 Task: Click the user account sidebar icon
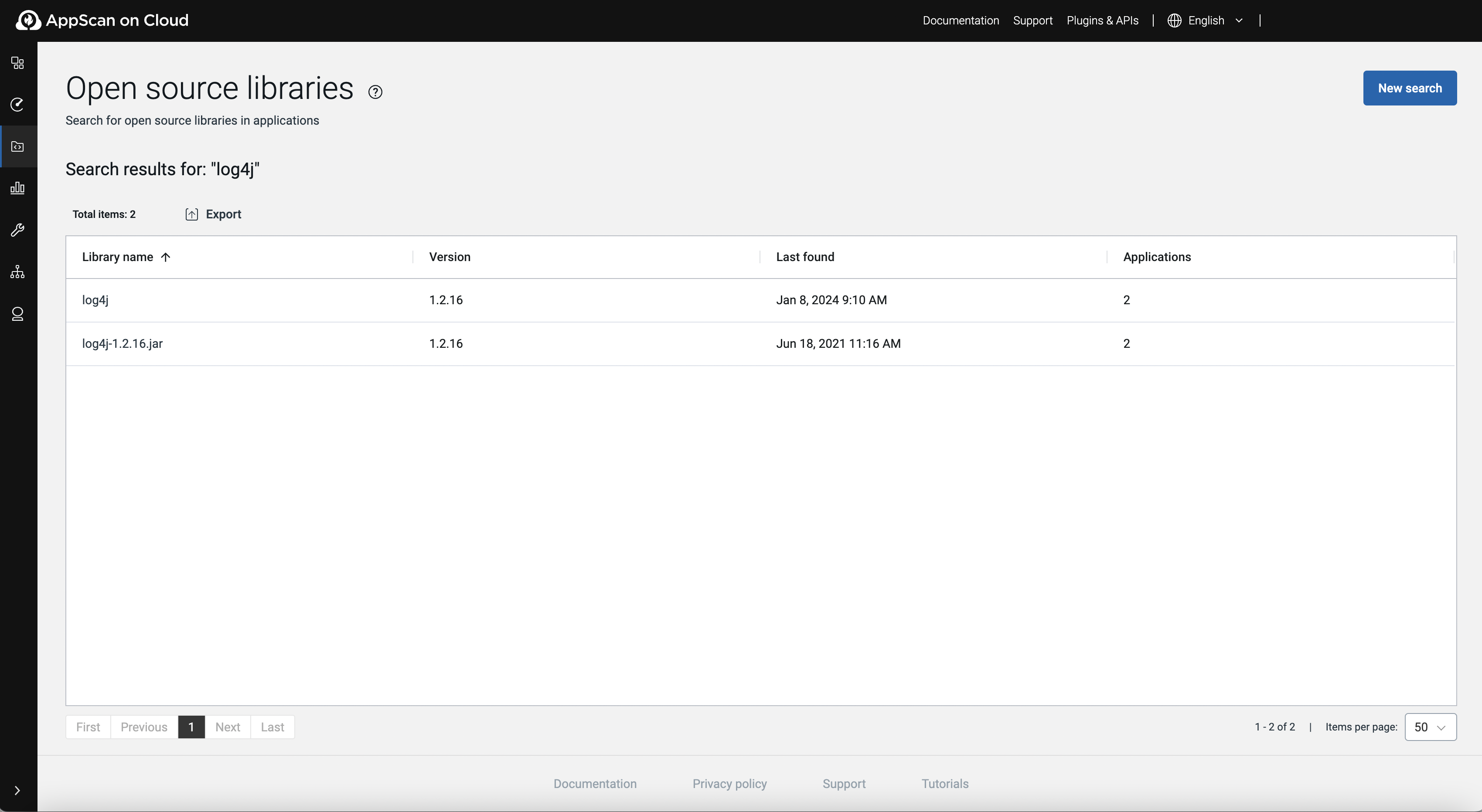[18, 314]
